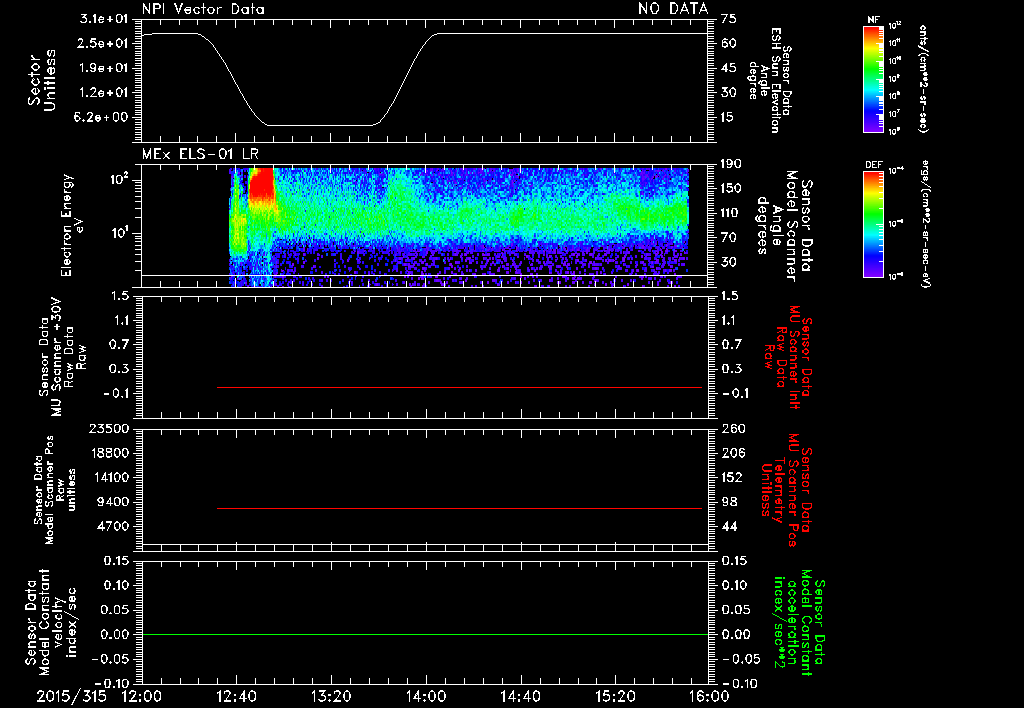Click the red MU Scanner Int Raw Data label

787,357
